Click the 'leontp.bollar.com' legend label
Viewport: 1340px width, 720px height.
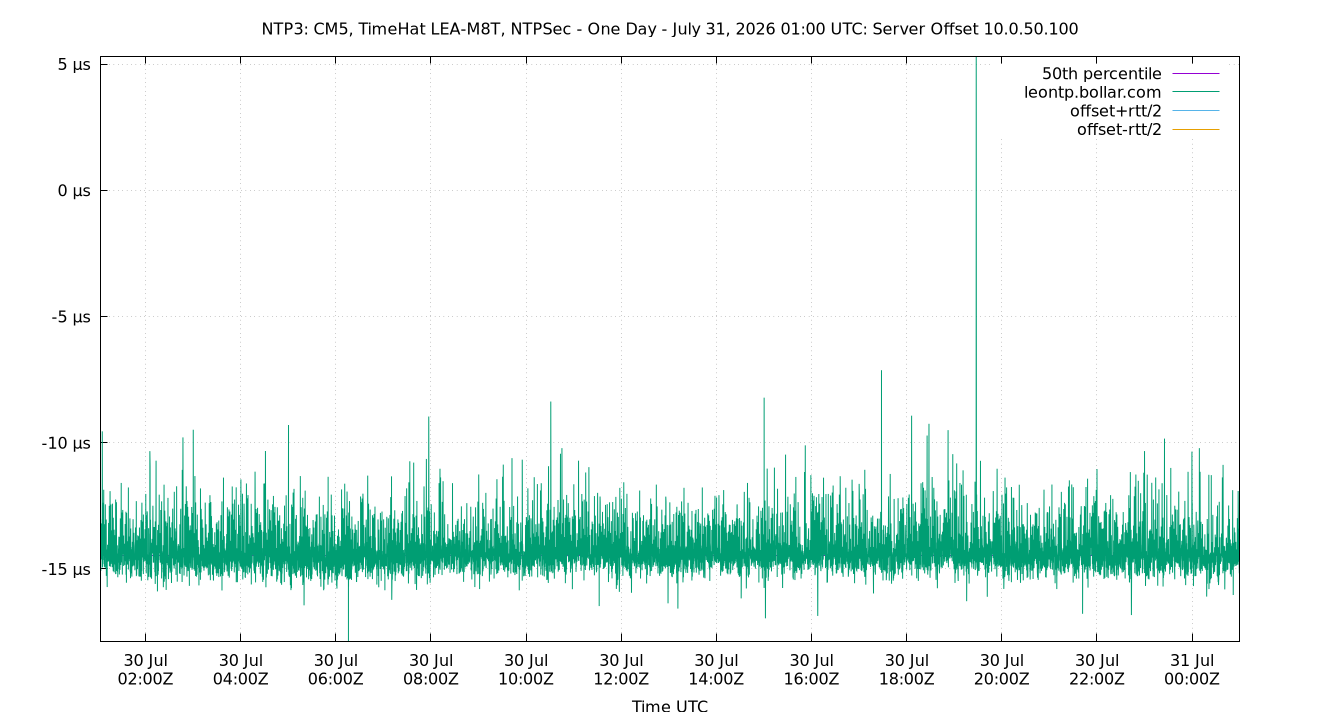1093,92
